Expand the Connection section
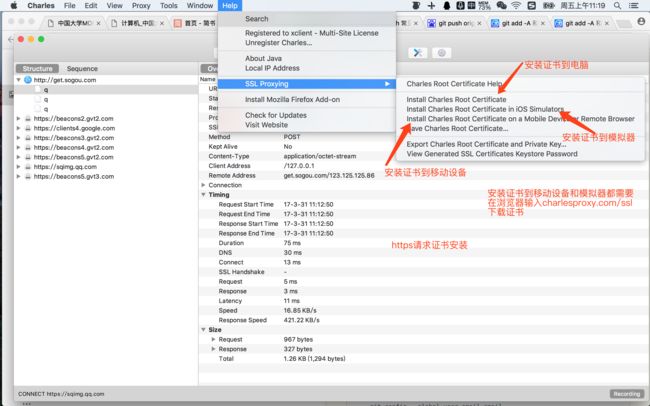650x406 pixels. [x=203, y=185]
